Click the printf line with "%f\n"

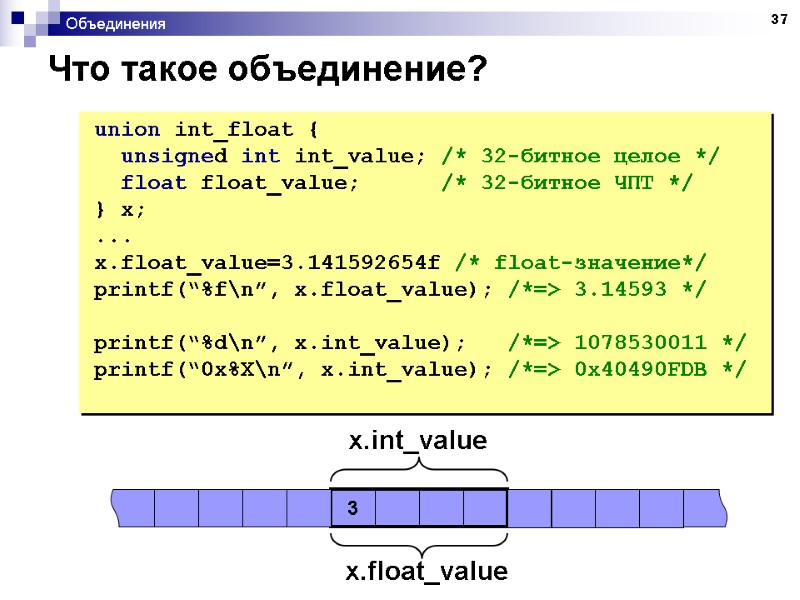coord(293,290)
